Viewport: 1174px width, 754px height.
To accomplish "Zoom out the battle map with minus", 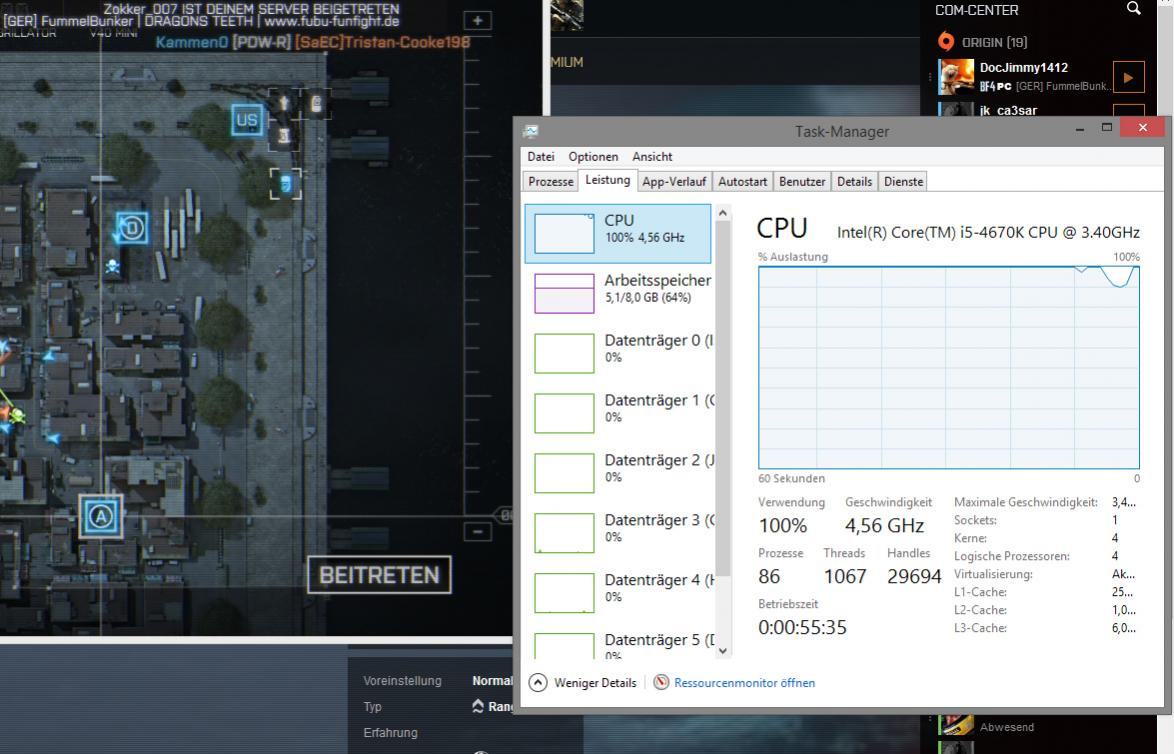I will click(478, 532).
